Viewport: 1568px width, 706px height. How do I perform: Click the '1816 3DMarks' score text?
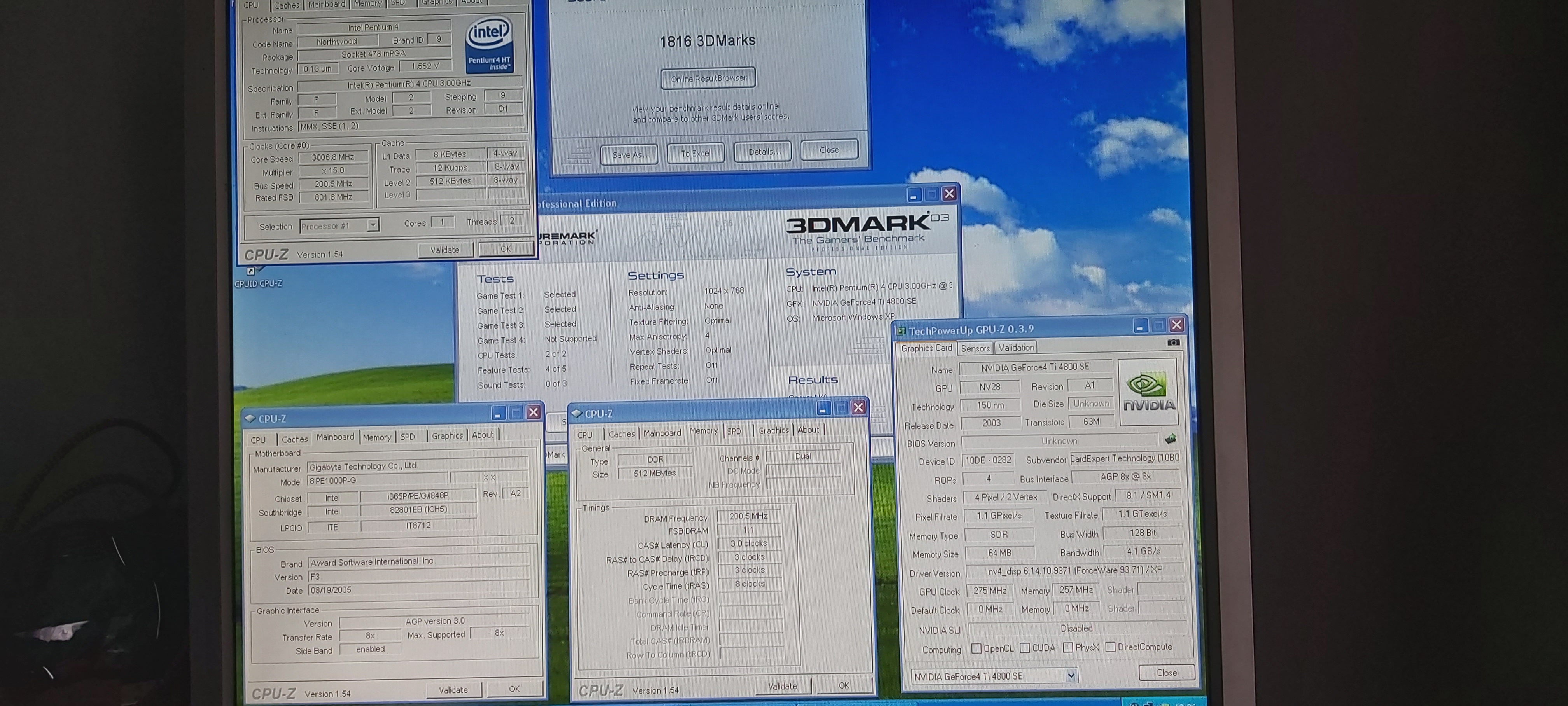pos(707,41)
